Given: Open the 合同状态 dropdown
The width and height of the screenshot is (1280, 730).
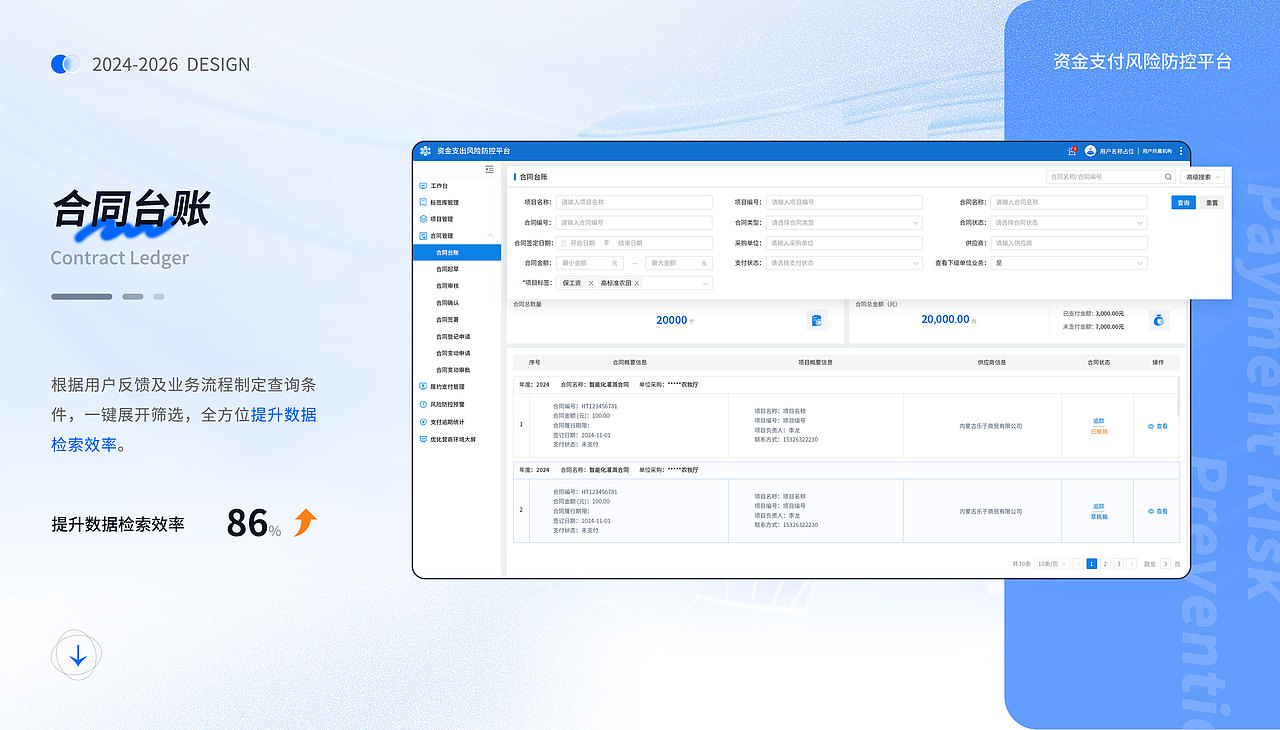Looking at the screenshot, I should pos(1069,223).
